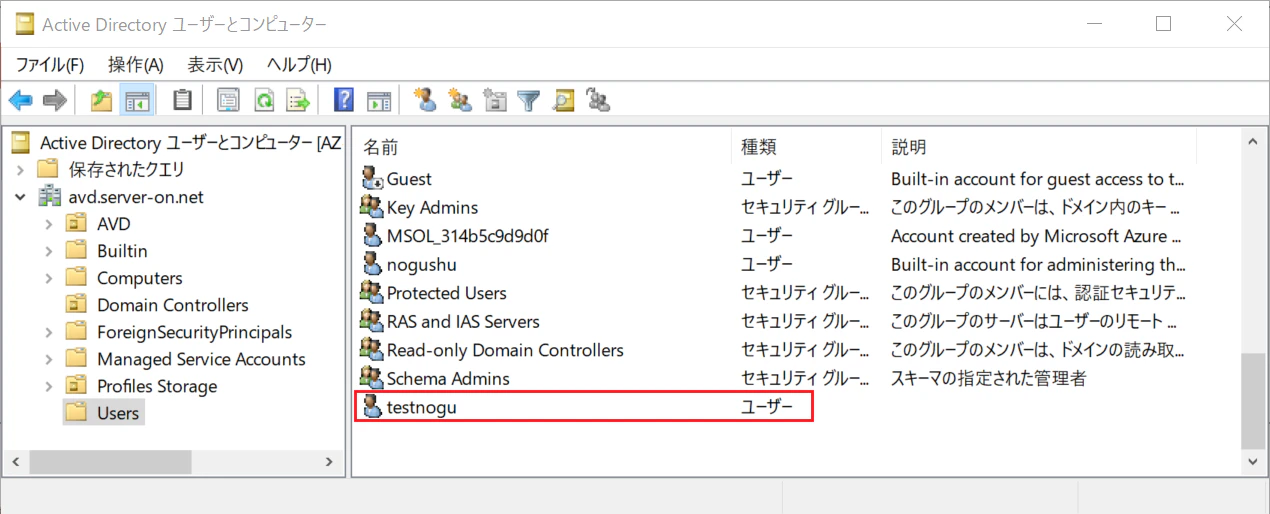Expand the Computers container
This screenshot has width=1270, height=514.
coord(49,278)
